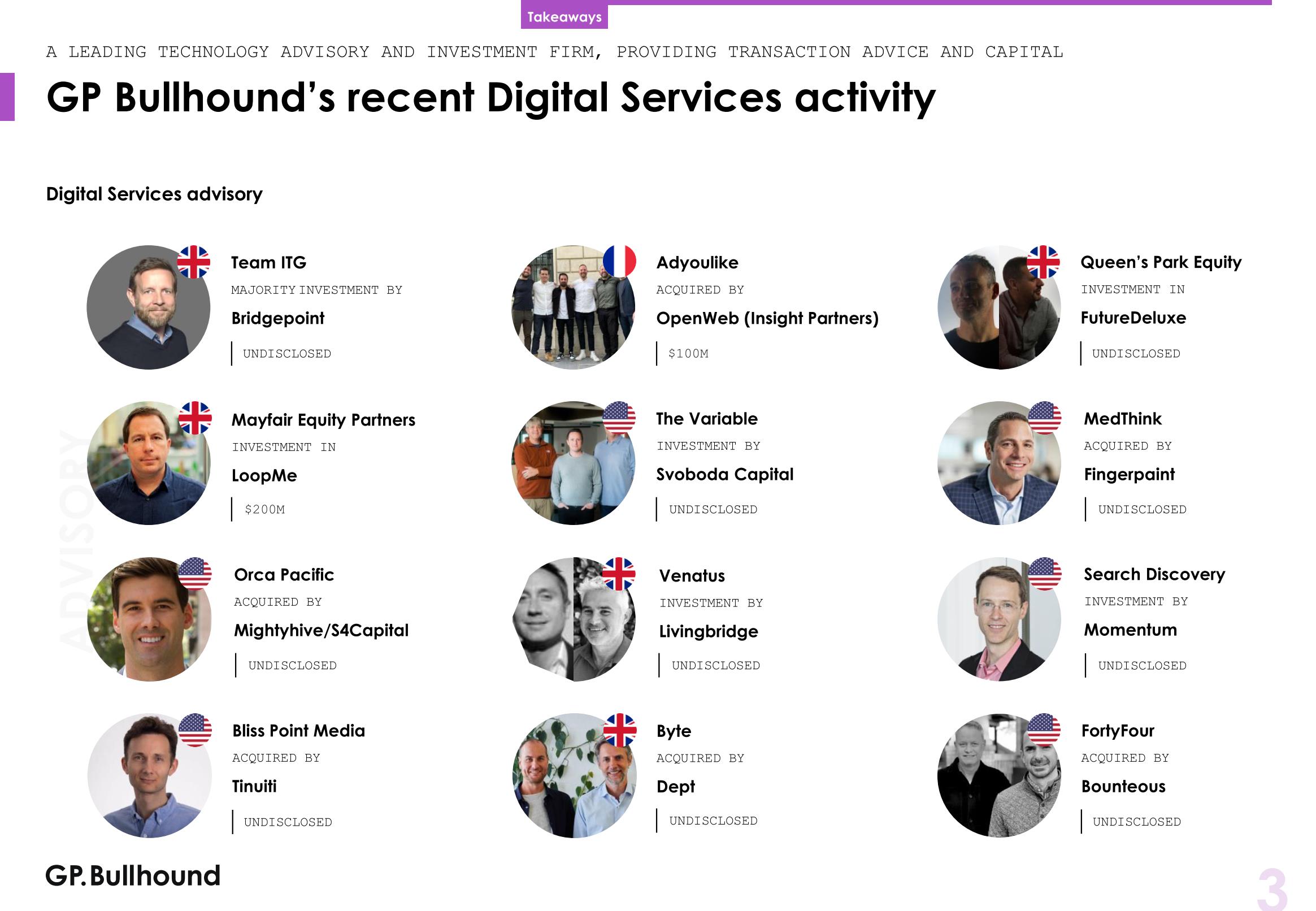Click the French flag beside Adyoulike
The image size is (1316, 911).
(619, 262)
